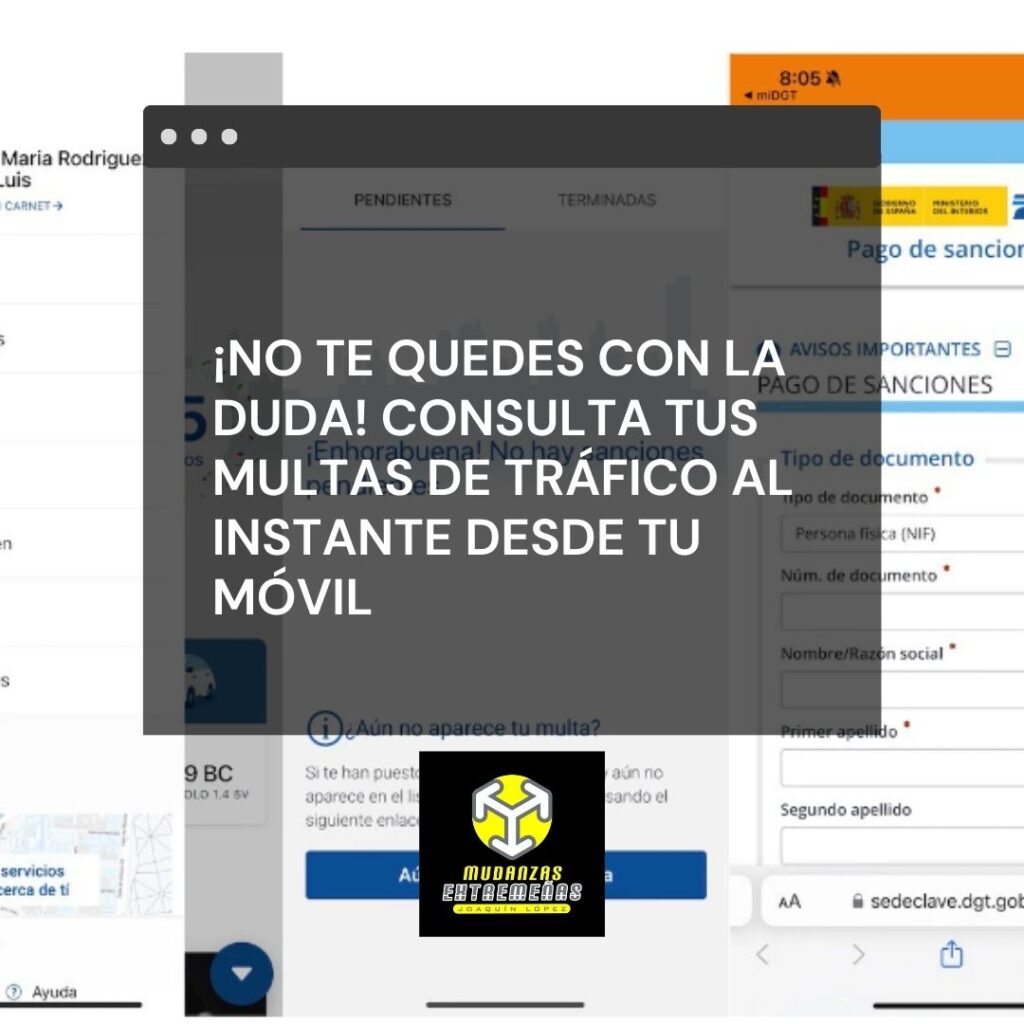Focus the Primer apellido field
The height and width of the screenshot is (1024, 1024).
[x=903, y=768]
